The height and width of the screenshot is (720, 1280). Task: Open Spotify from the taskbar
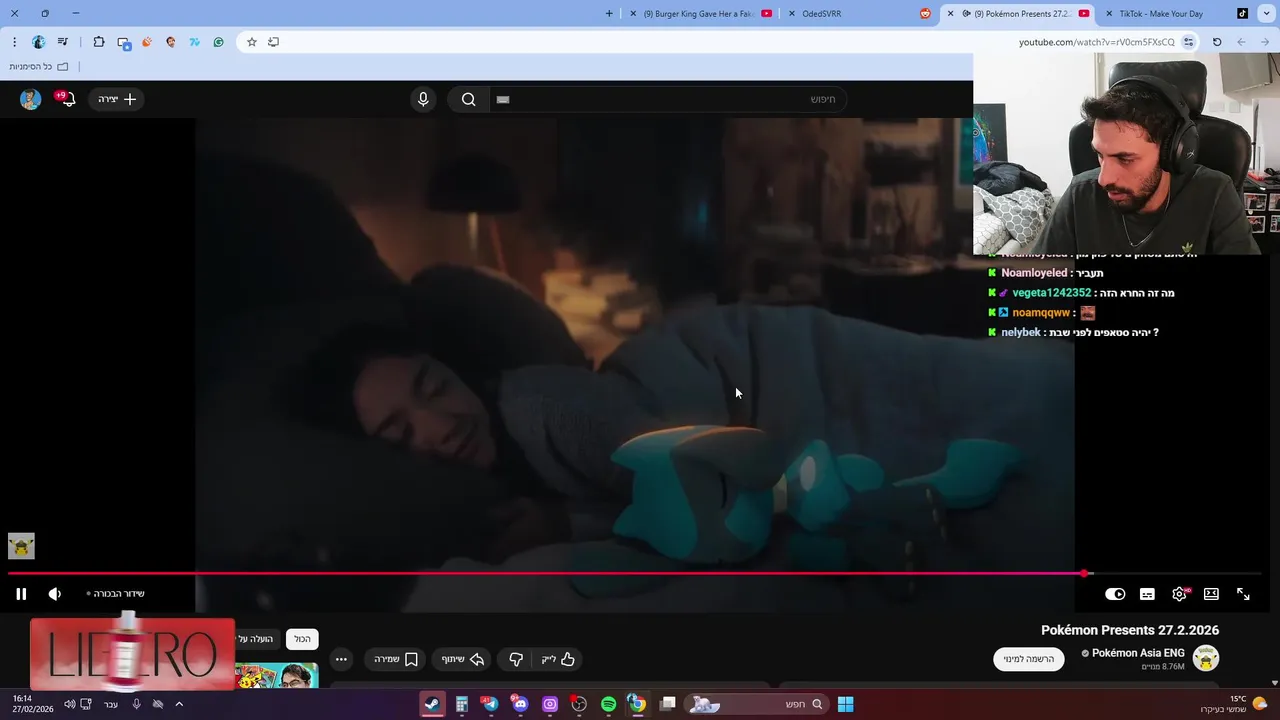coord(608,704)
